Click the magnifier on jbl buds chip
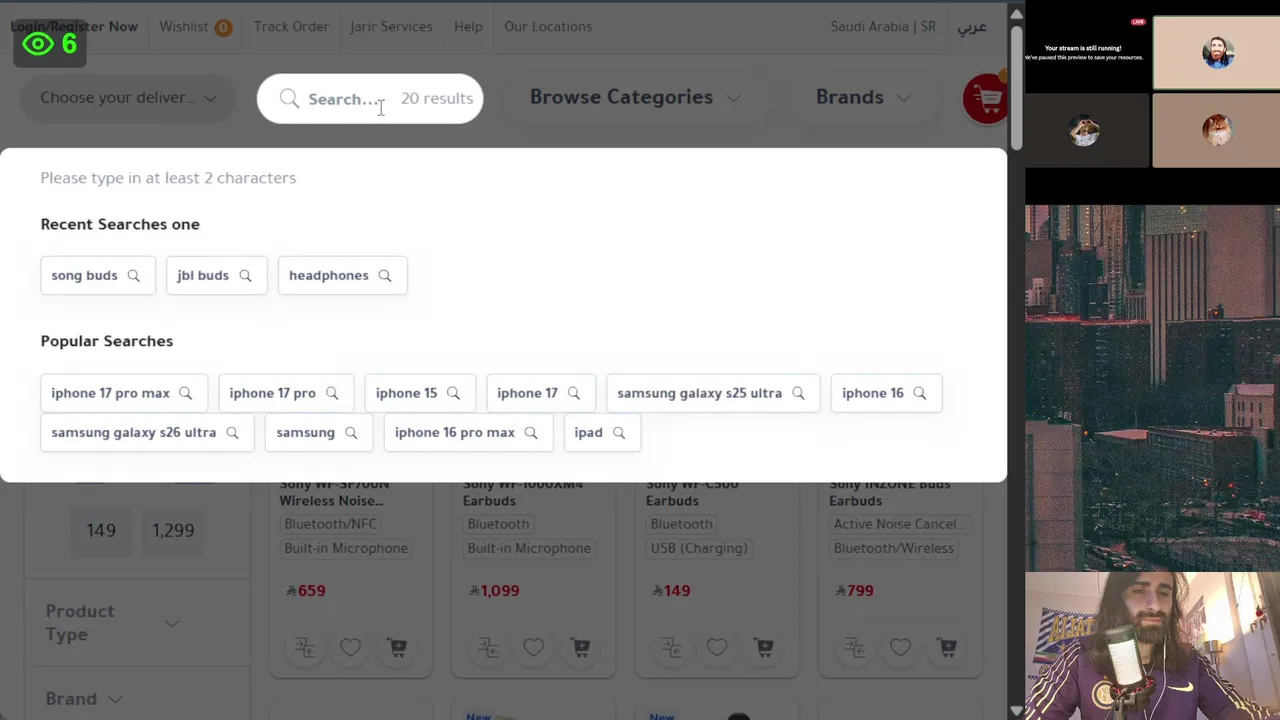The image size is (1280, 720). pyautogui.click(x=245, y=275)
